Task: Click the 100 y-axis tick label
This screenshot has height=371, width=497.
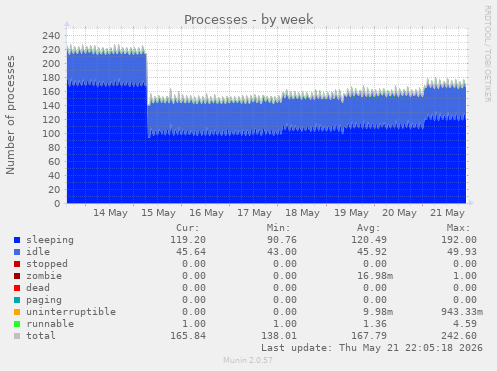Action: pyautogui.click(x=51, y=133)
